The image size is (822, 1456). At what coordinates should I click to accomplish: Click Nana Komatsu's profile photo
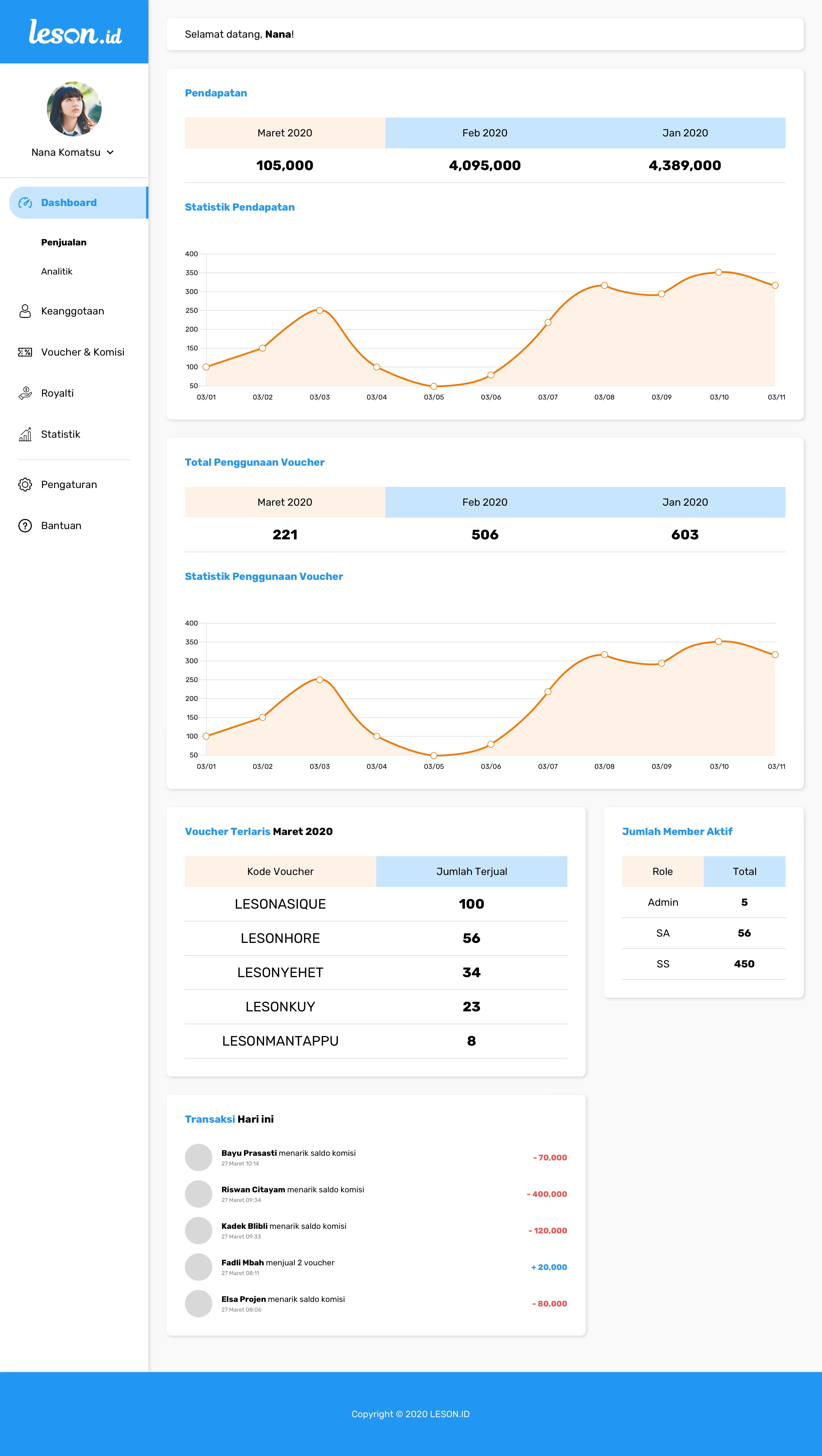coord(74,109)
